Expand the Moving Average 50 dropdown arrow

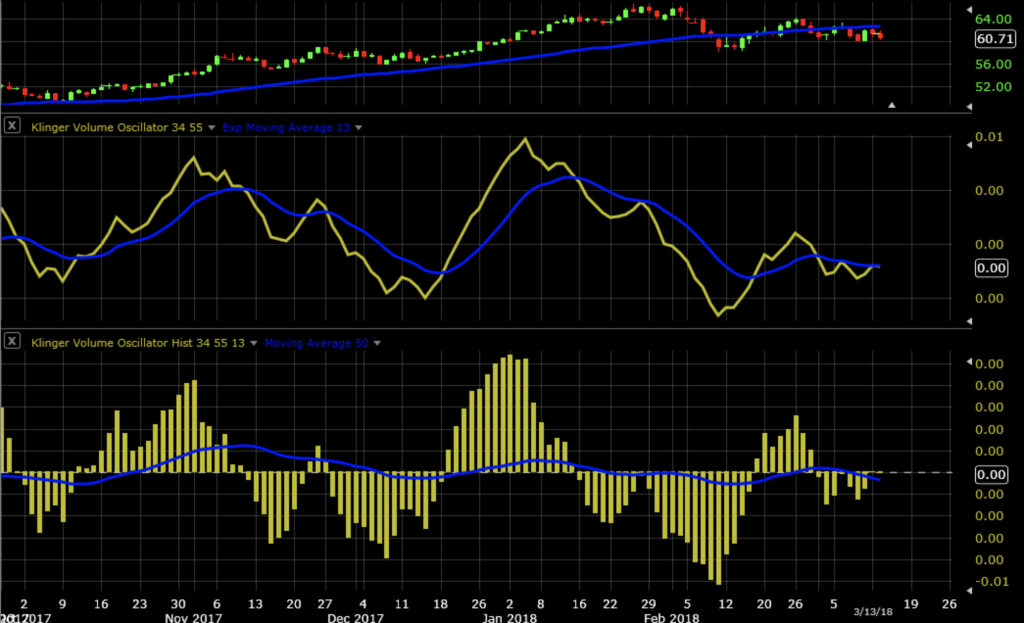tap(377, 343)
